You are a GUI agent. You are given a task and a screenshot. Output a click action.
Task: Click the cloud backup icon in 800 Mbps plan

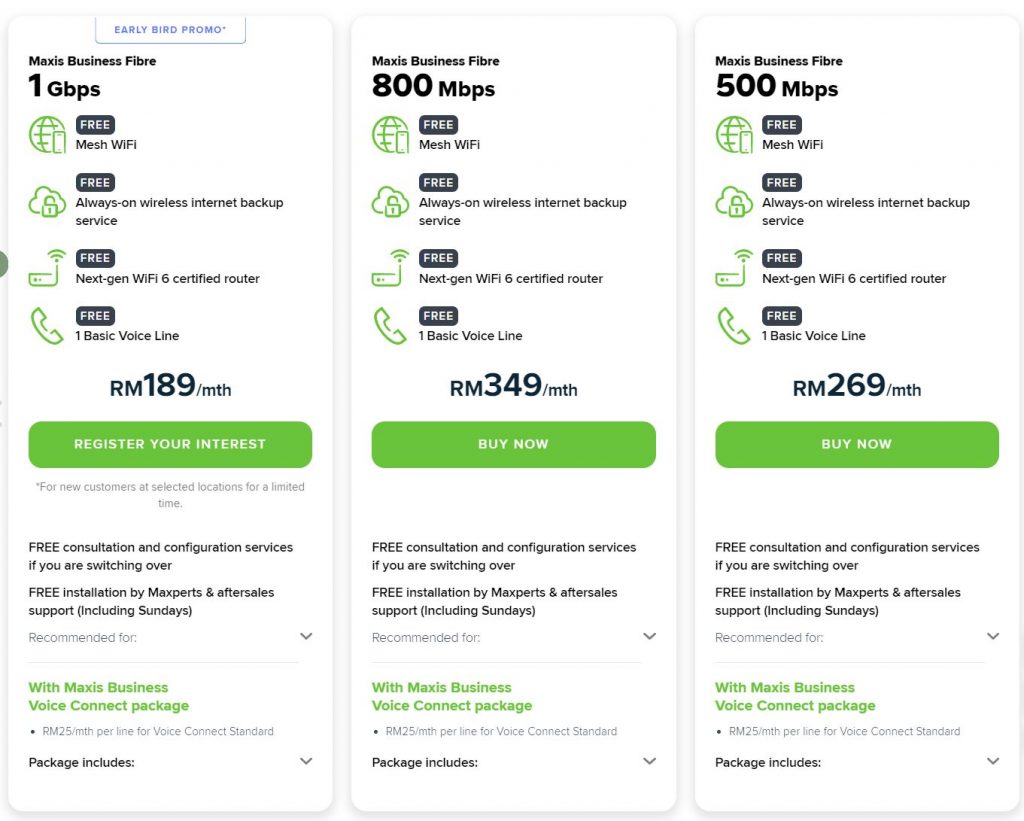tap(390, 202)
